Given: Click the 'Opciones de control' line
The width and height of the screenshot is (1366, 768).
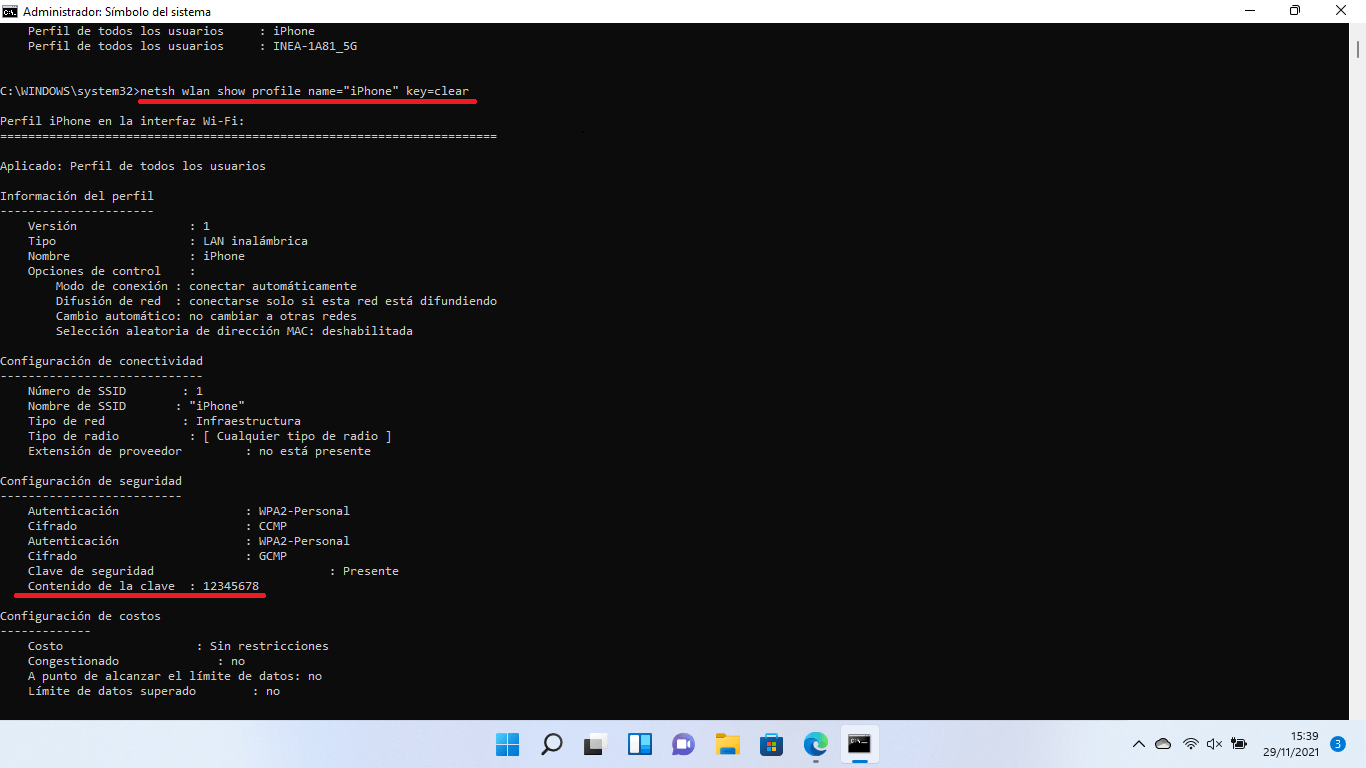Looking at the screenshot, I should (111, 271).
